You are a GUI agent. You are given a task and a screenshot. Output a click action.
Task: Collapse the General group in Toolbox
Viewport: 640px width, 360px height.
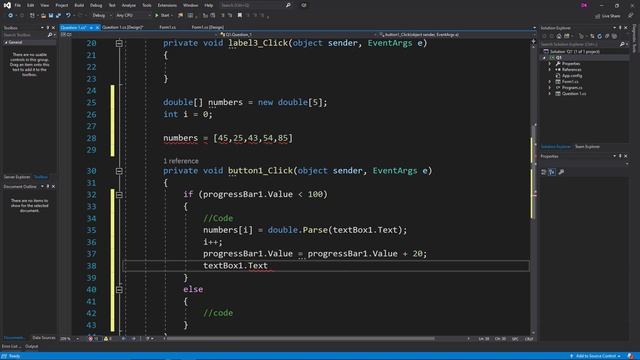tap(6, 42)
